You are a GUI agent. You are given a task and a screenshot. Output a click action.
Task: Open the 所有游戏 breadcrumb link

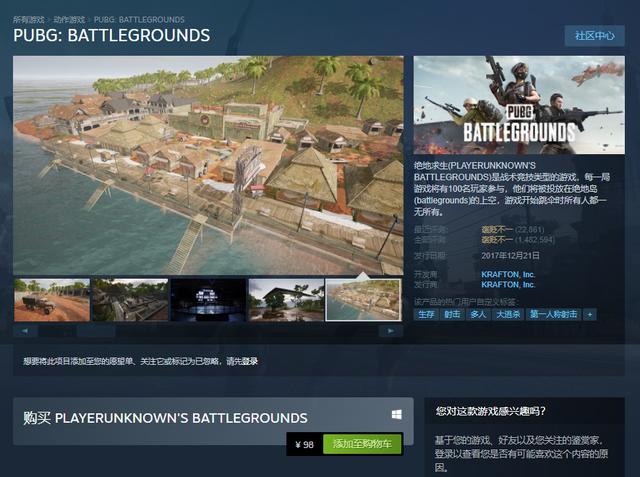click(29, 19)
